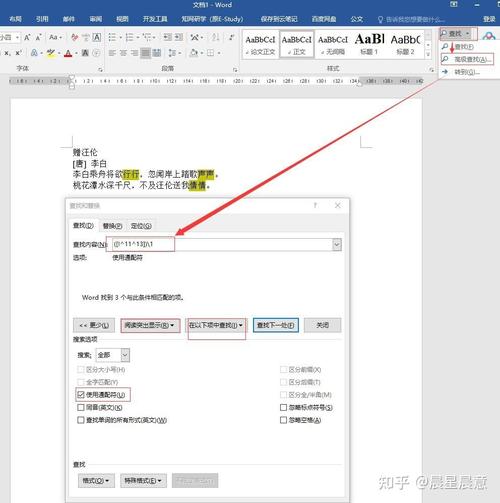The image size is (500, 503).
Task: Switch to 定位 tab in dialog
Action: (141, 226)
